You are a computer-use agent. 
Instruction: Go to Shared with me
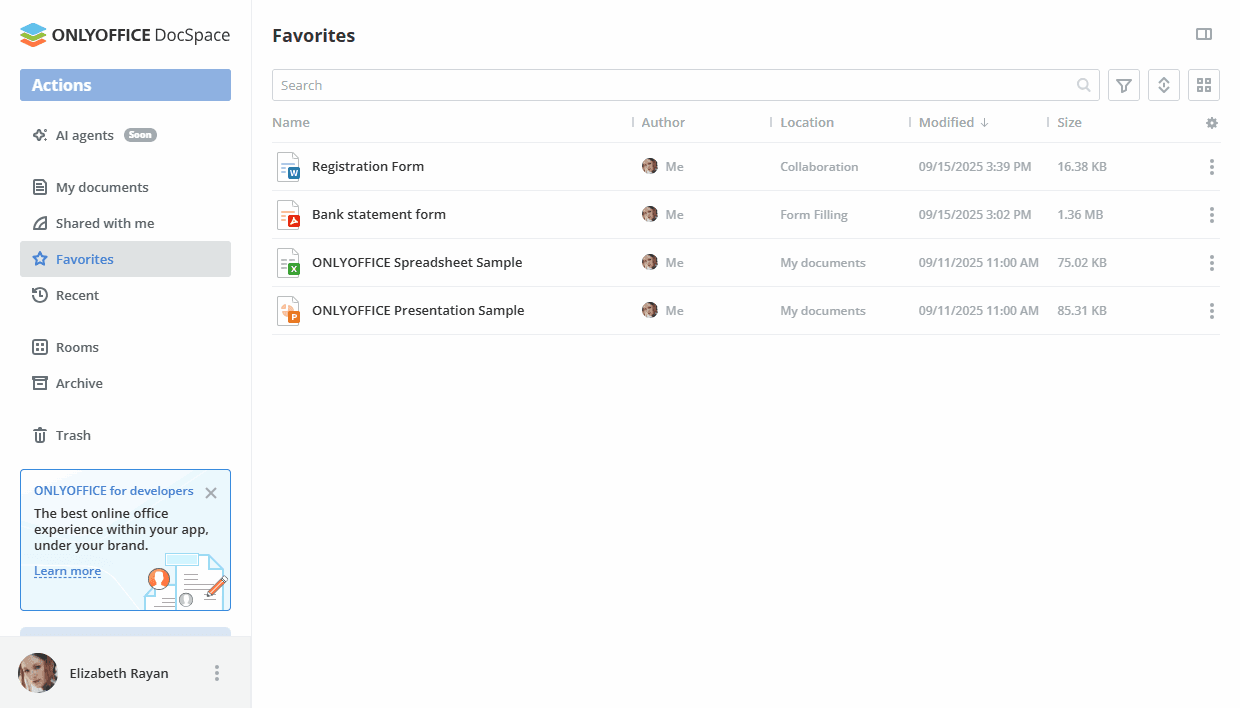(104, 223)
